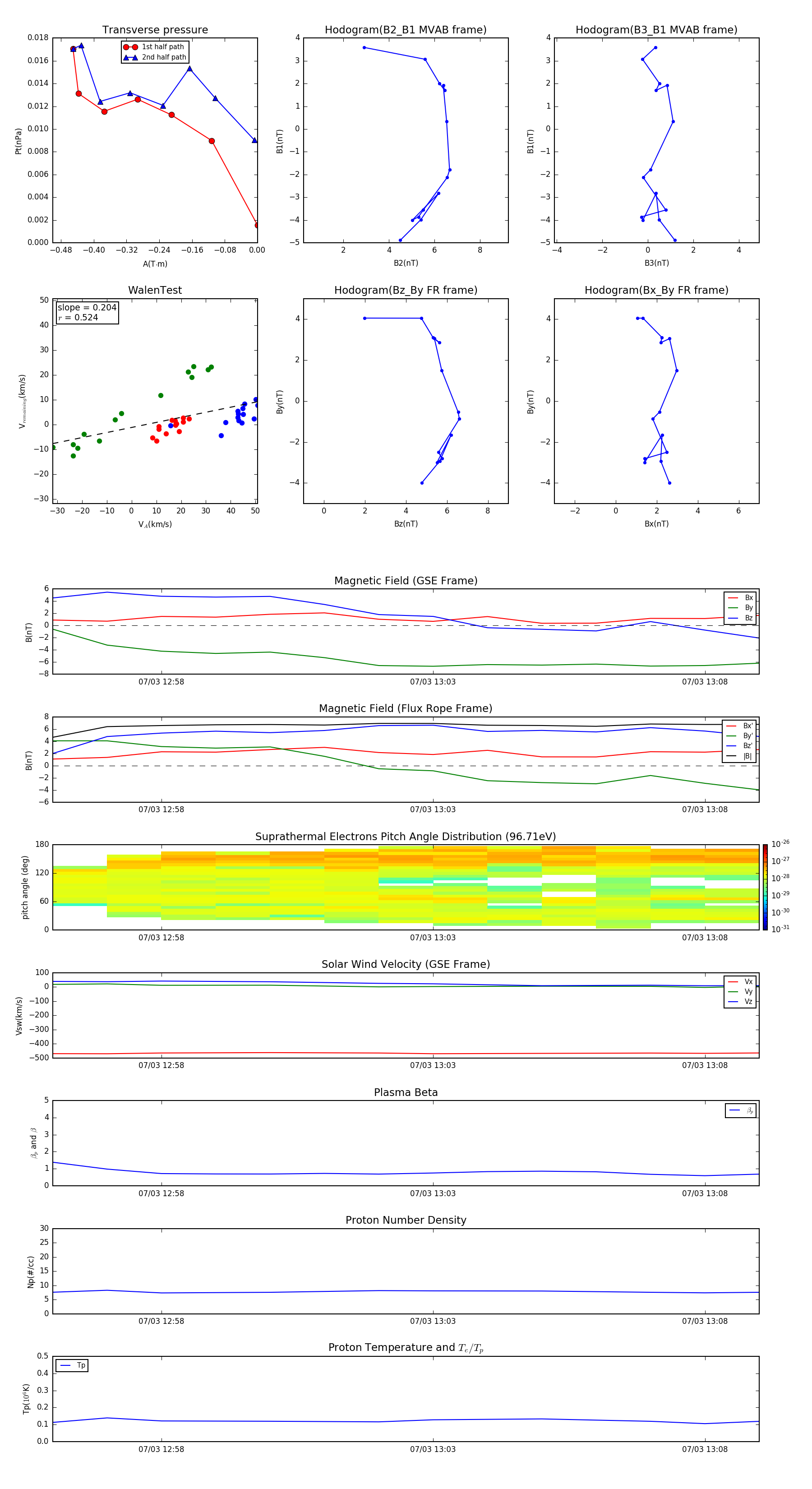Click the '2nd half path' legend entry
This screenshot has width=812, height=1489.
[x=155, y=57]
